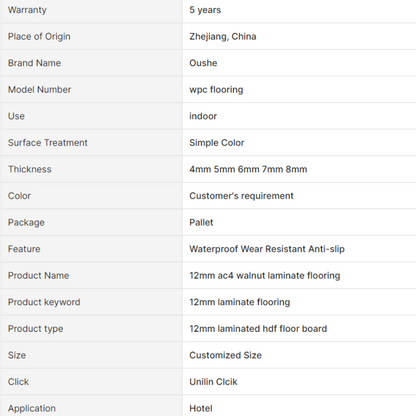Select 'Waterproof Wear Resistant Anti-slip' feature text
The width and height of the screenshot is (416, 416).
[x=267, y=249]
